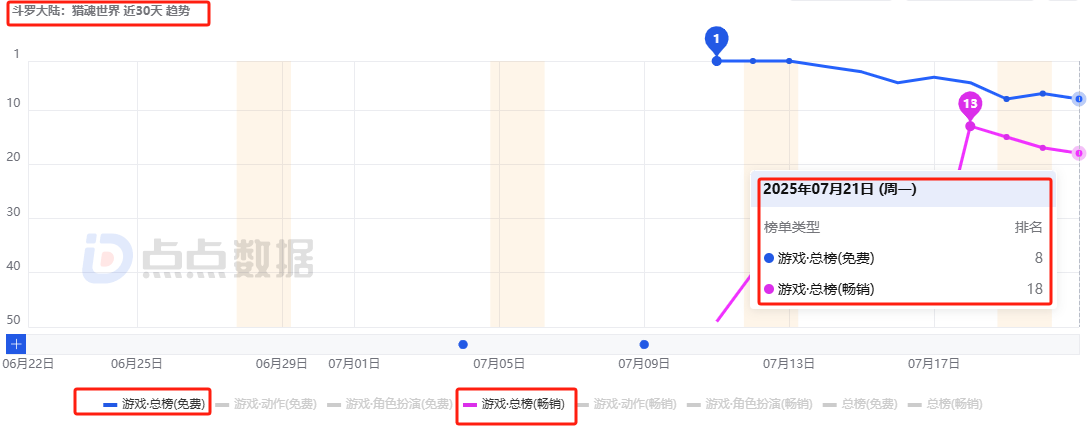Enable the 游戏·动作(畅销) legend series
The width and height of the screenshot is (1092, 427).
pyautogui.click(x=626, y=404)
